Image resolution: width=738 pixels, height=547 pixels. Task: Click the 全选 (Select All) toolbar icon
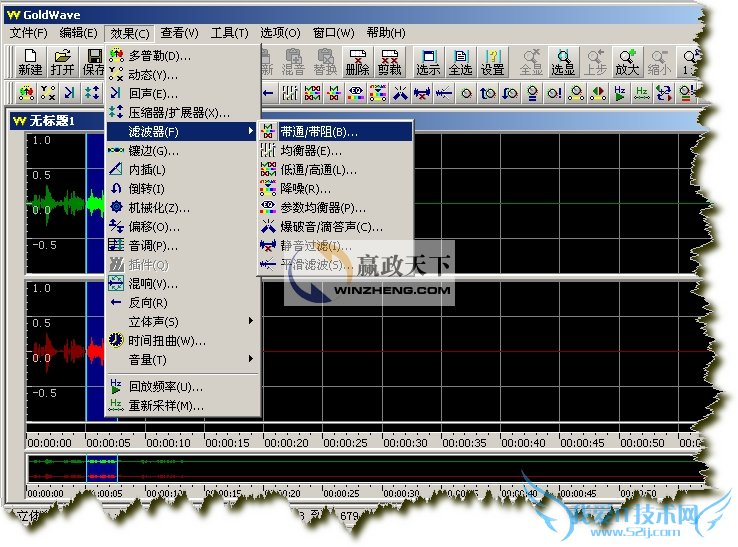460,61
